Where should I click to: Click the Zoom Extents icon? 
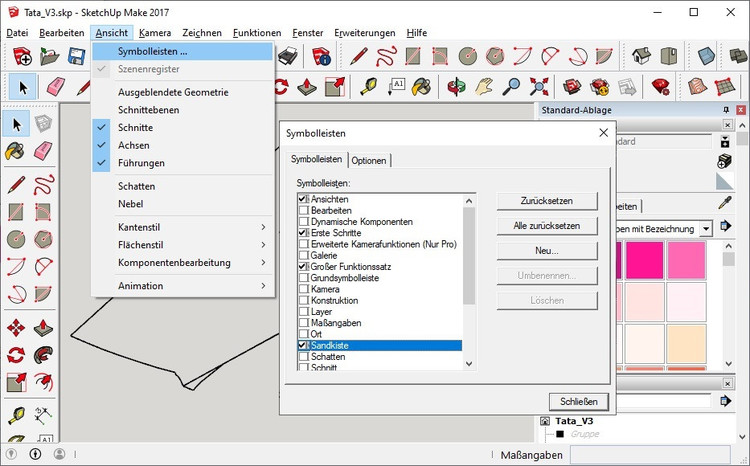coord(539,87)
